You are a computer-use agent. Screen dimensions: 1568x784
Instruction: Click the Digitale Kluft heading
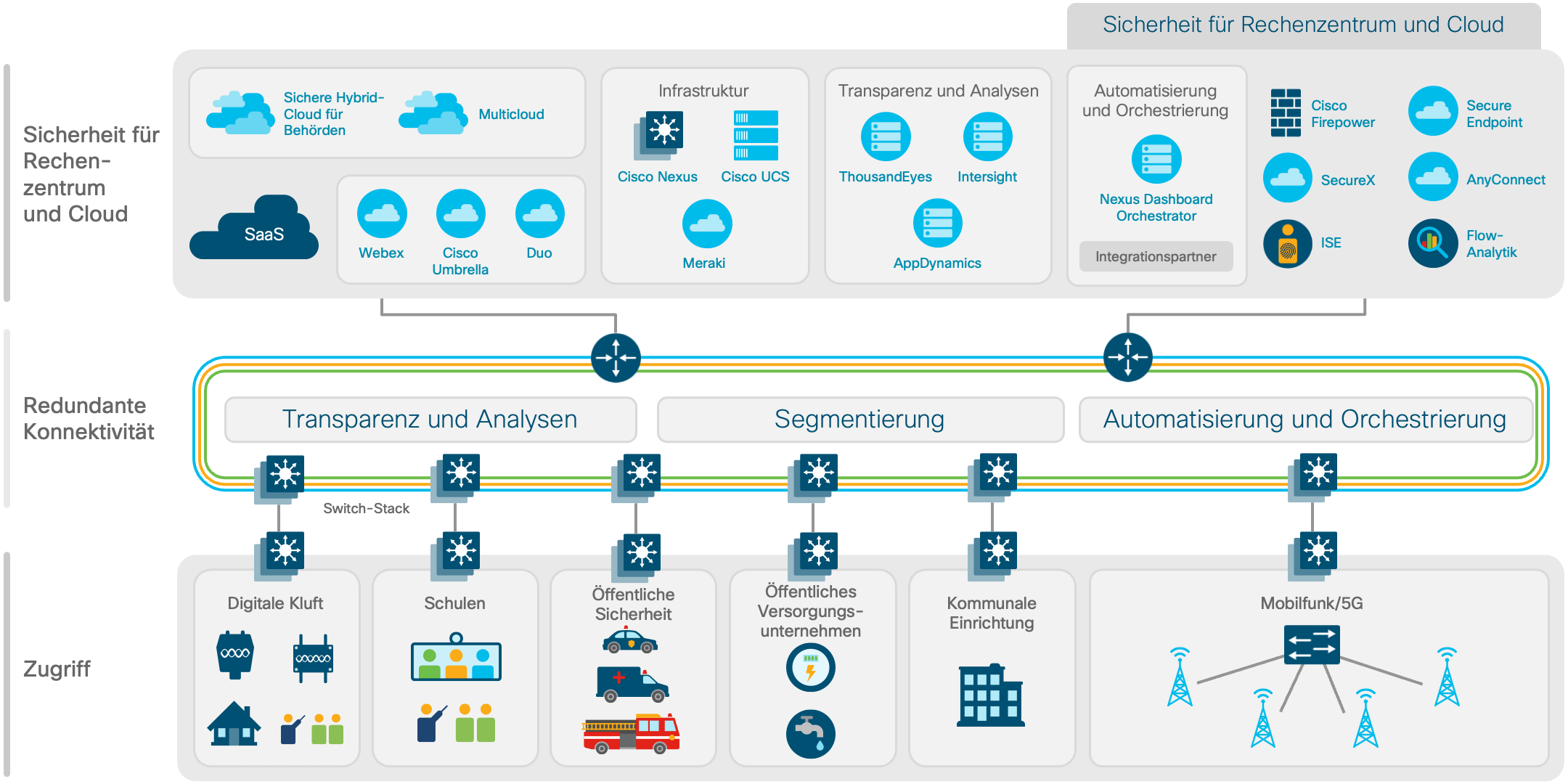(x=275, y=603)
